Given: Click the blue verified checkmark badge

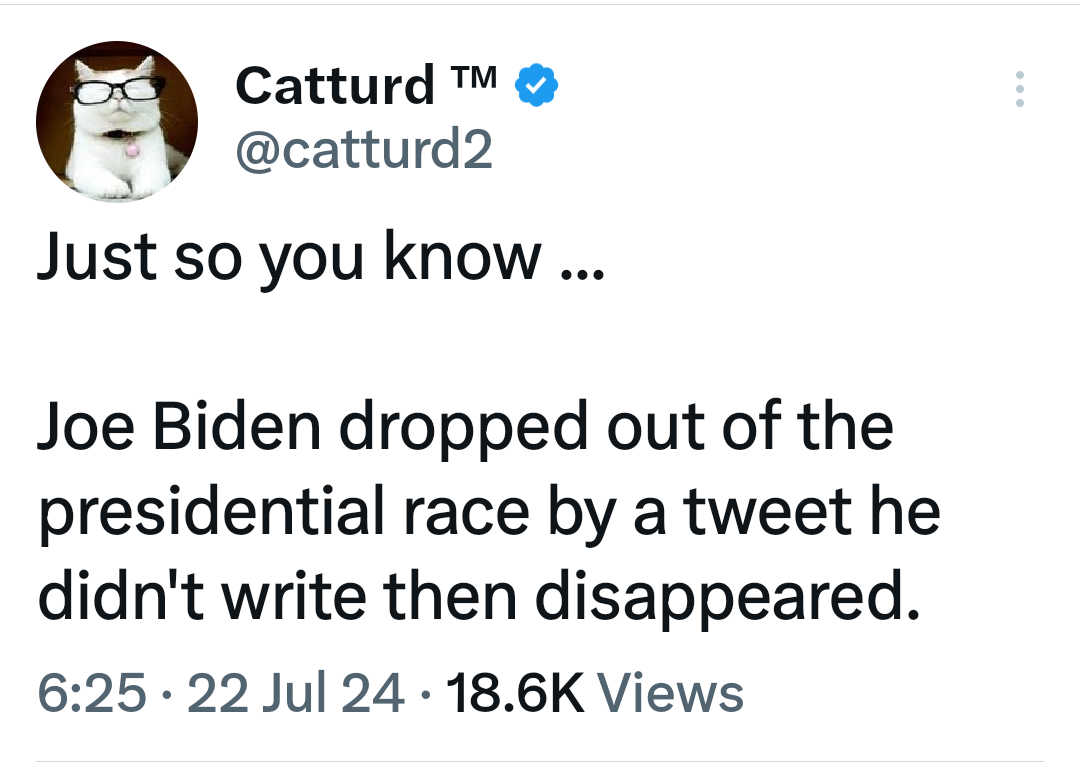Looking at the screenshot, I should (x=537, y=87).
